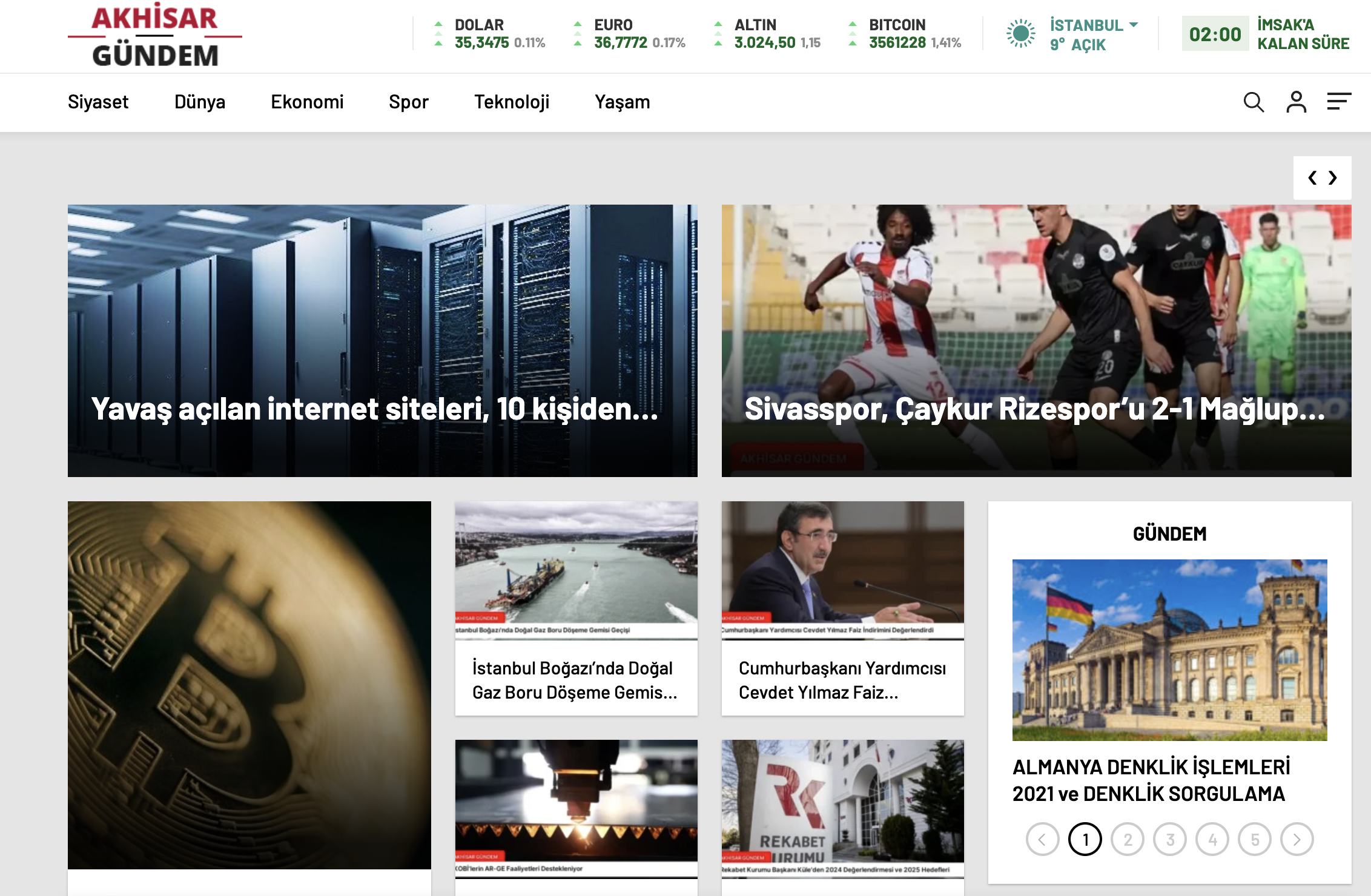Open the hamburger menu icon

1339,101
